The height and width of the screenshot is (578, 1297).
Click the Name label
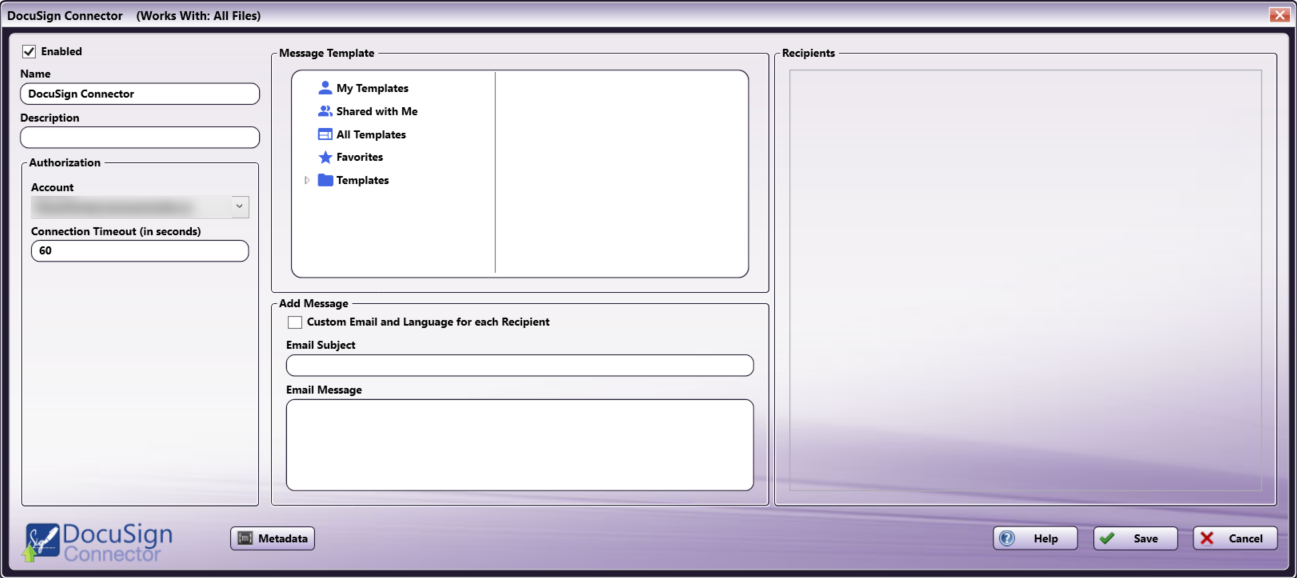pyautogui.click(x=35, y=74)
